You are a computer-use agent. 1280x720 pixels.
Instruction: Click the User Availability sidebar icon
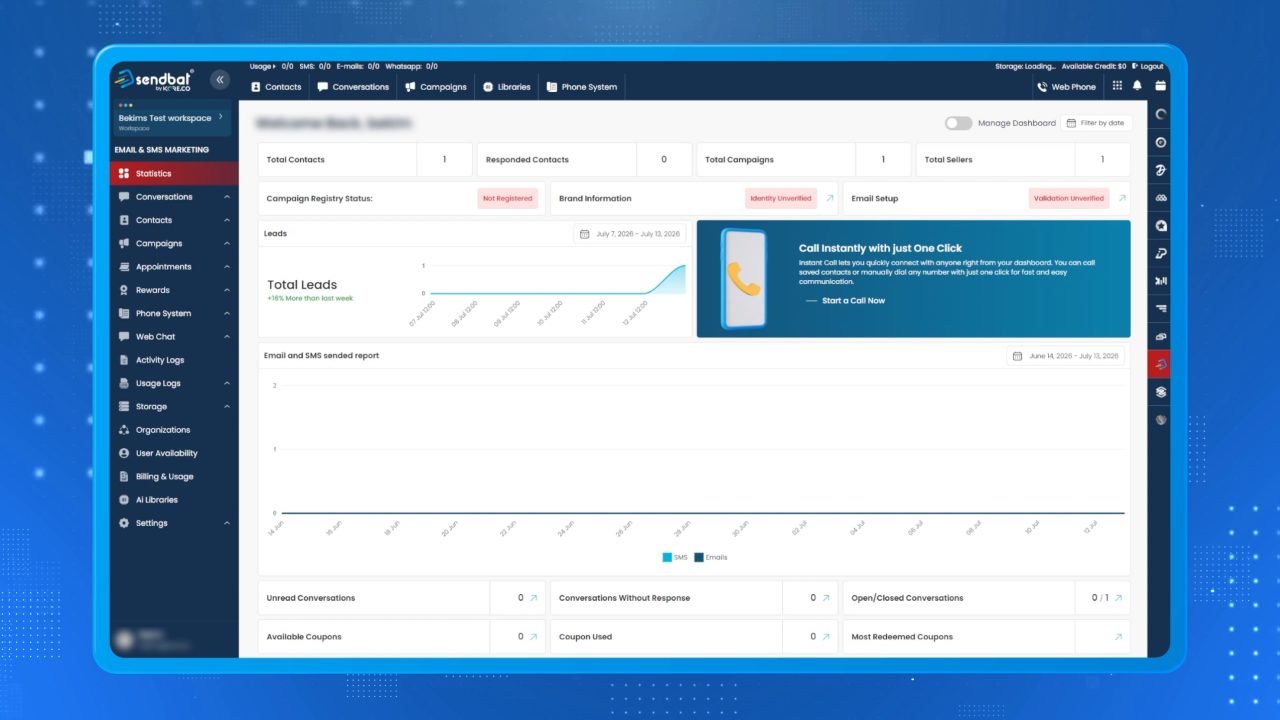pos(124,453)
